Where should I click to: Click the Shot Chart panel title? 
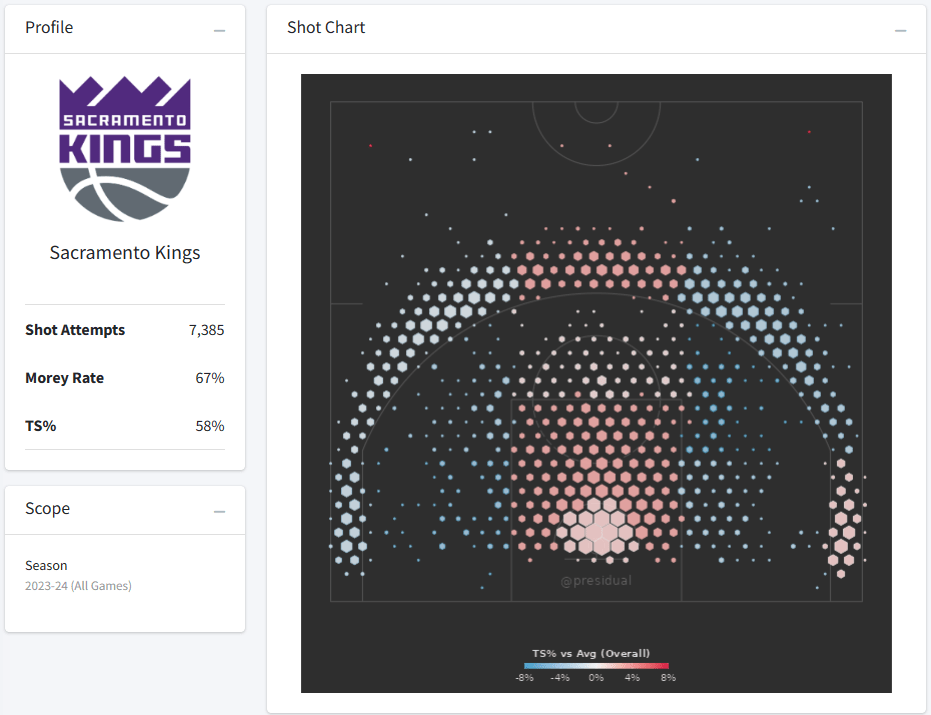click(x=326, y=28)
